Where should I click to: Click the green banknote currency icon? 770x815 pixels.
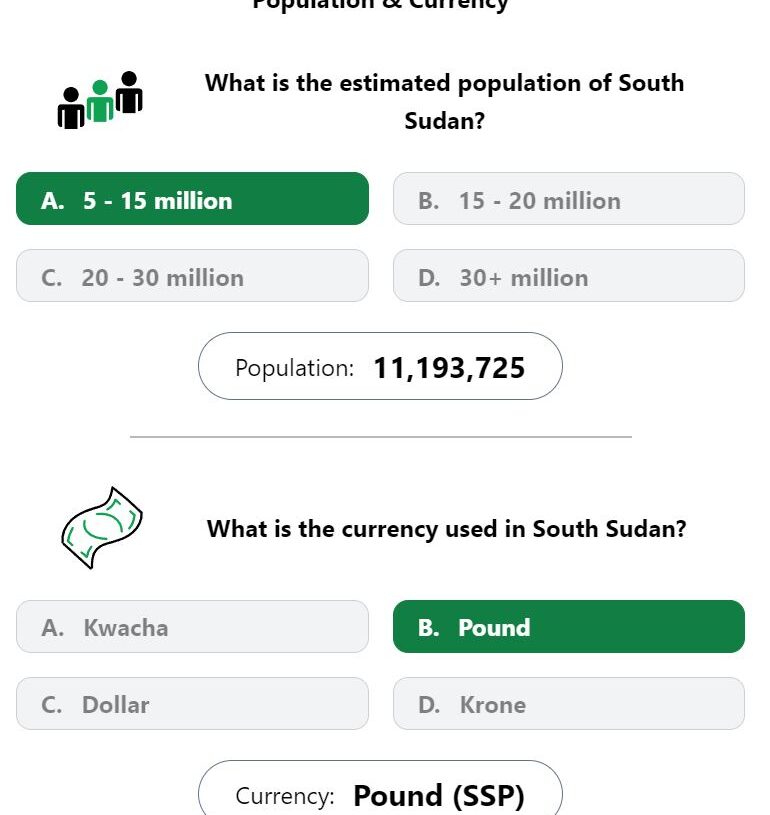point(102,528)
